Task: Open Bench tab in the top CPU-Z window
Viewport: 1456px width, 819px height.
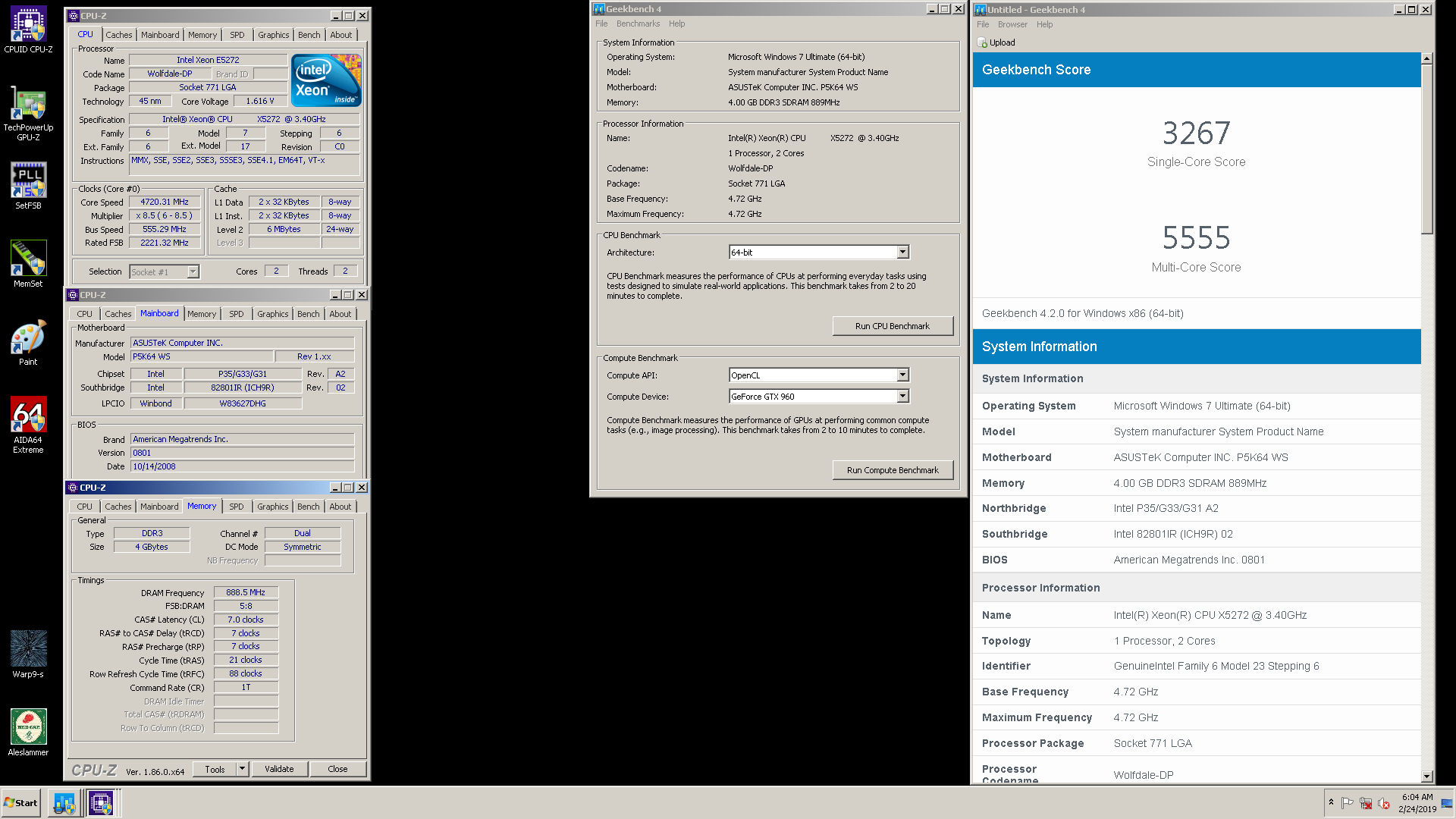Action: coord(309,35)
